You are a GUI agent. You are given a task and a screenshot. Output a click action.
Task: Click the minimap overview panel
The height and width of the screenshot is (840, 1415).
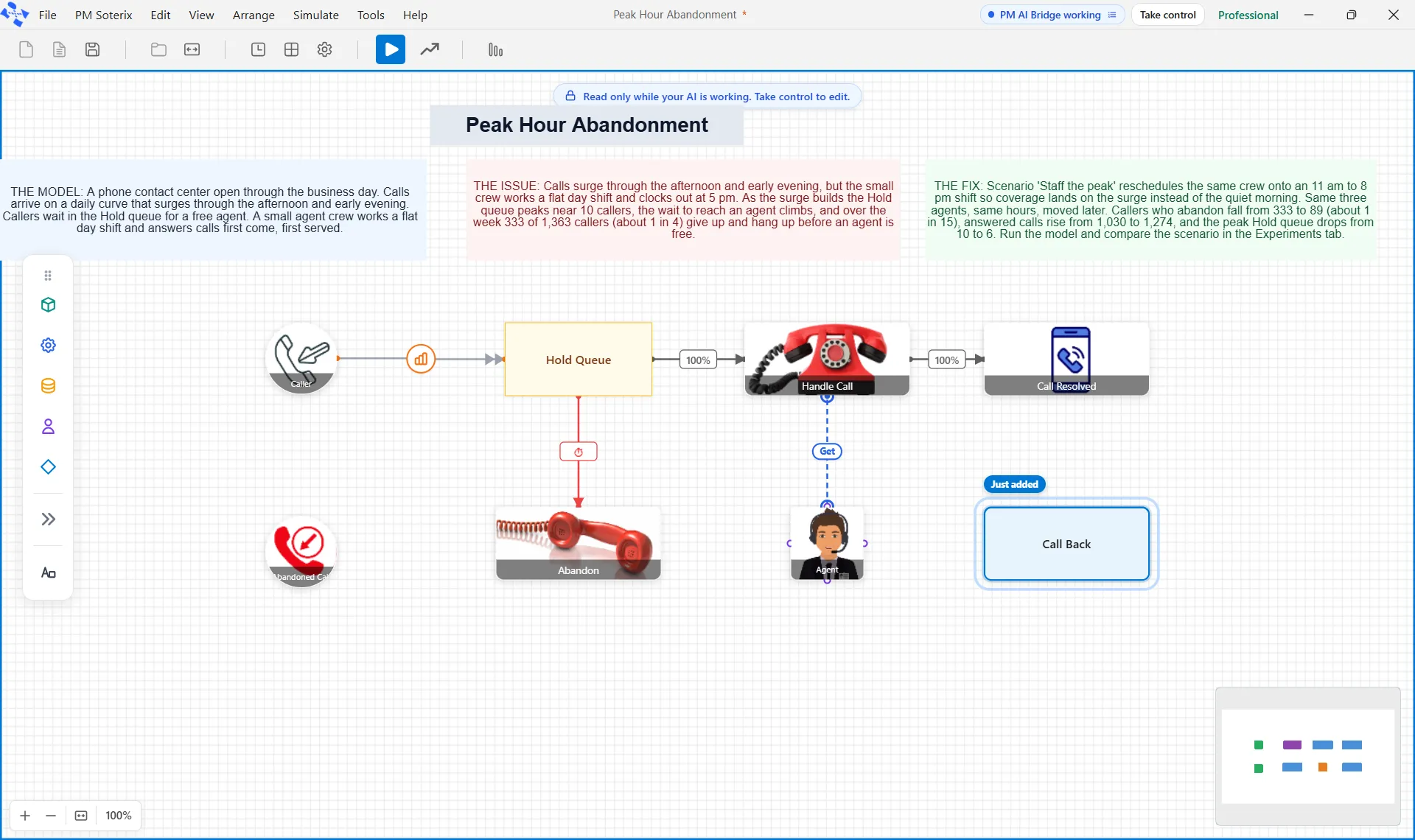click(x=1307, y=756)
